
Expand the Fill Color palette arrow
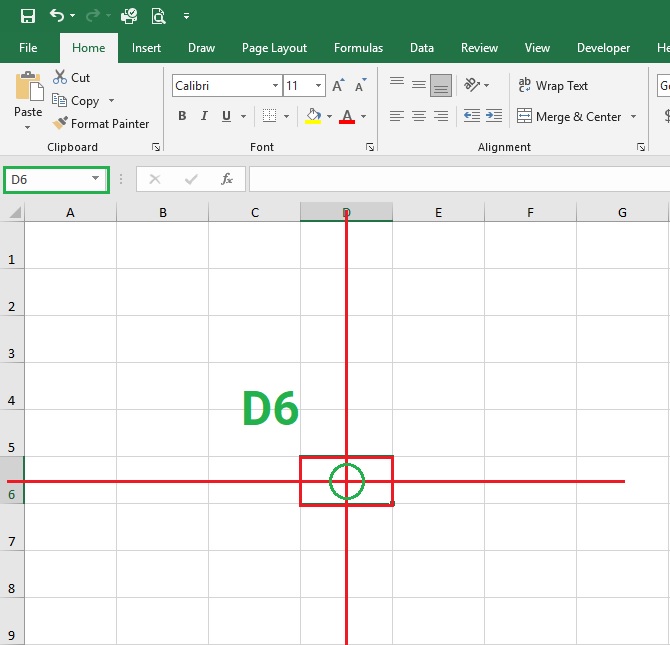pyautogui.click(x=329, y=116)
